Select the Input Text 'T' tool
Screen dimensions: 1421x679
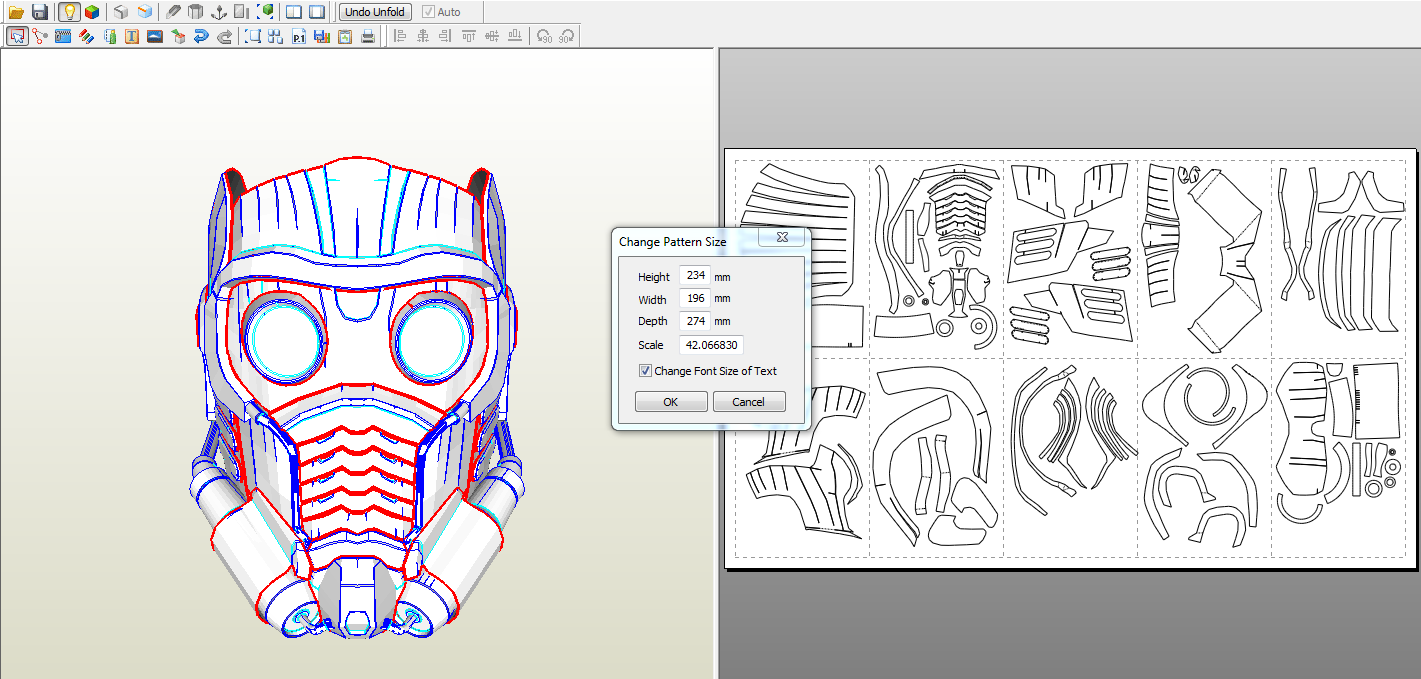click(x=132, y=37)
